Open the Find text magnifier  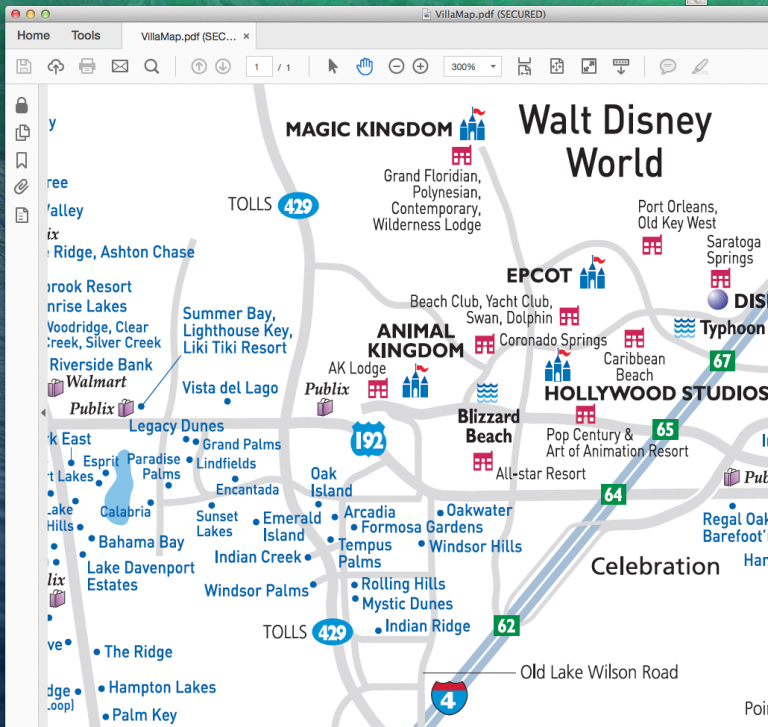click(x=152, y=67)
